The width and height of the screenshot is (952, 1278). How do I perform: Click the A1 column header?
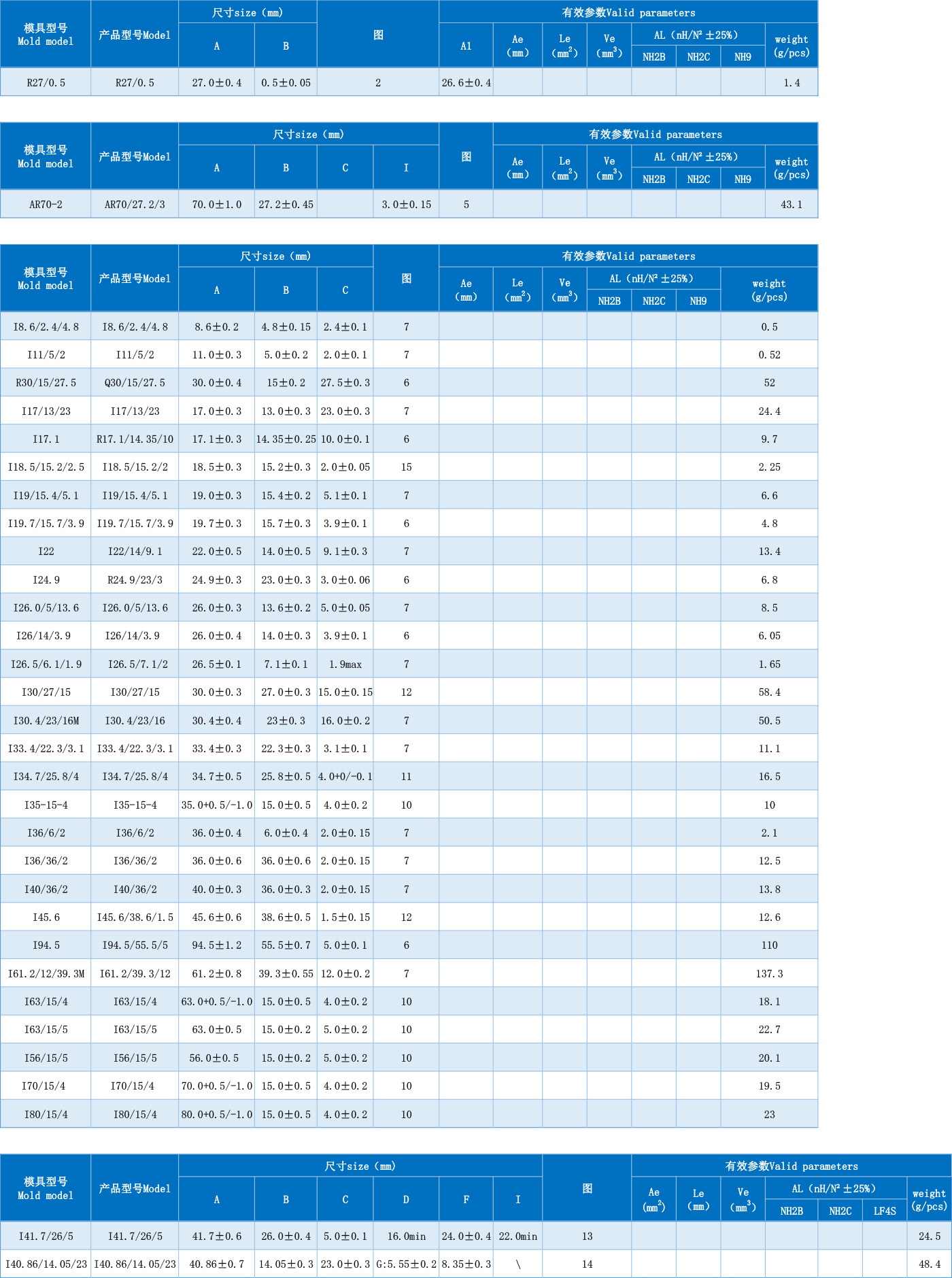point(466,46)
